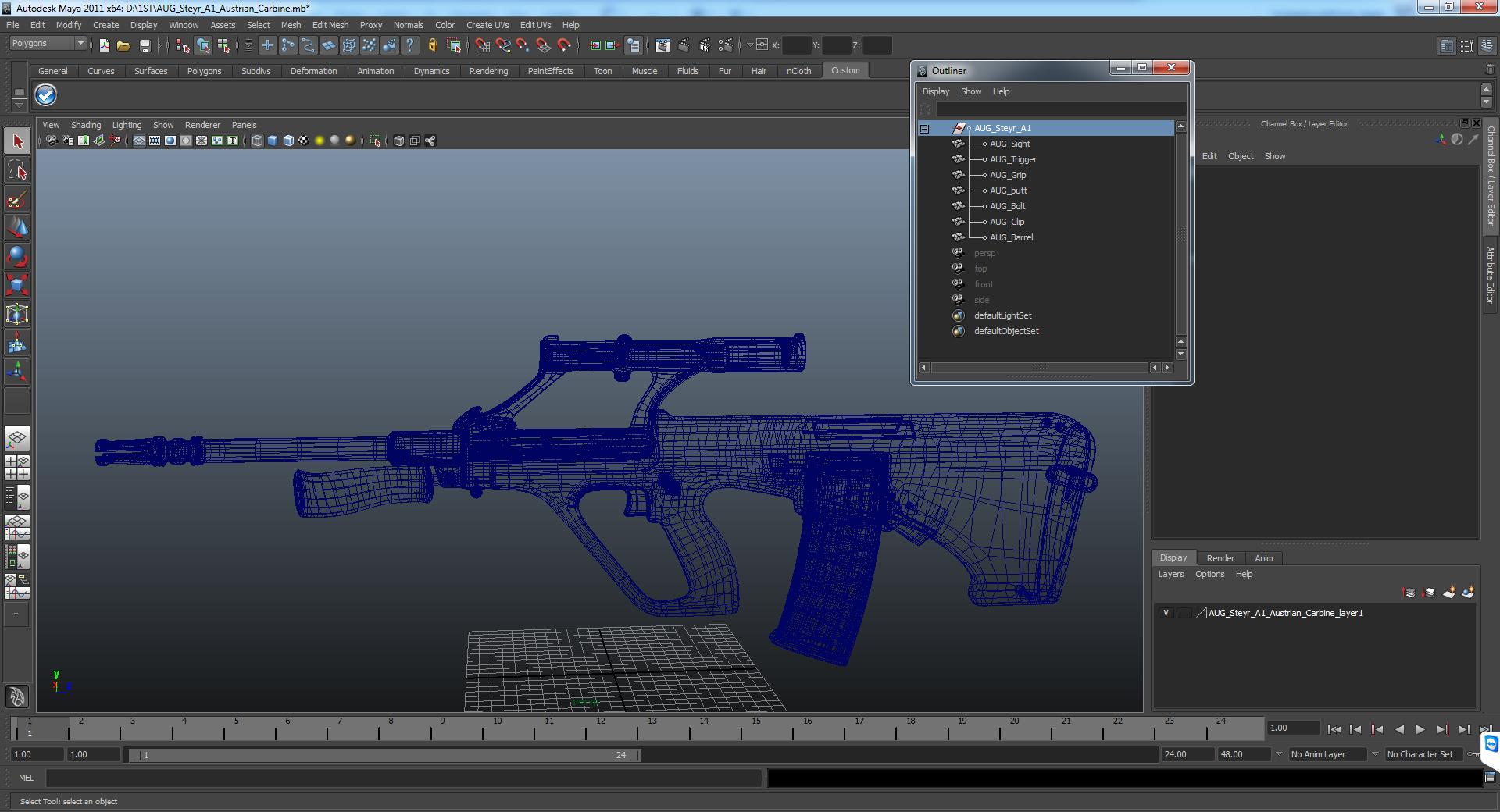
Task: Start IPR render icon
Action: (x=705, y=45)
